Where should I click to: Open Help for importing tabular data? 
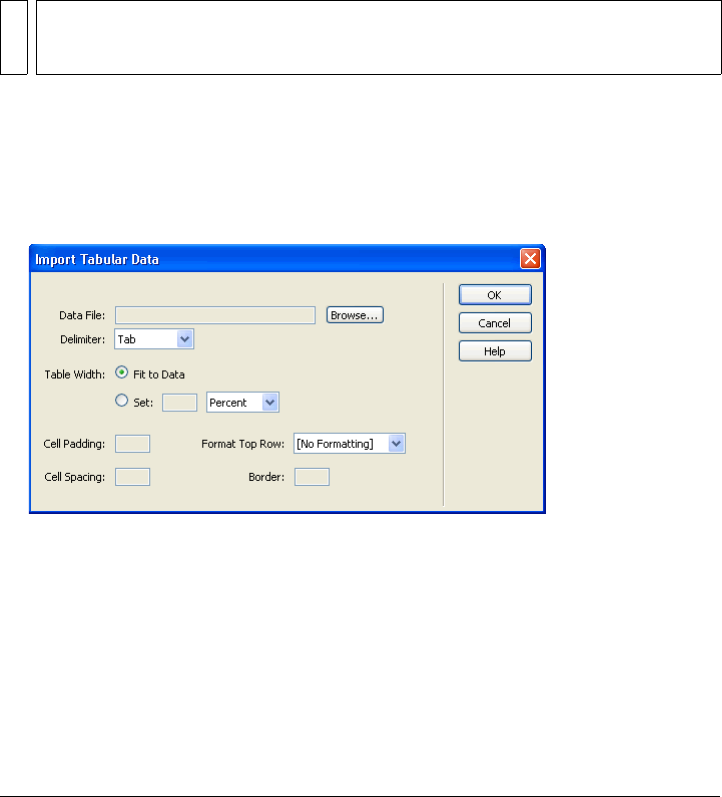[495, 351]
